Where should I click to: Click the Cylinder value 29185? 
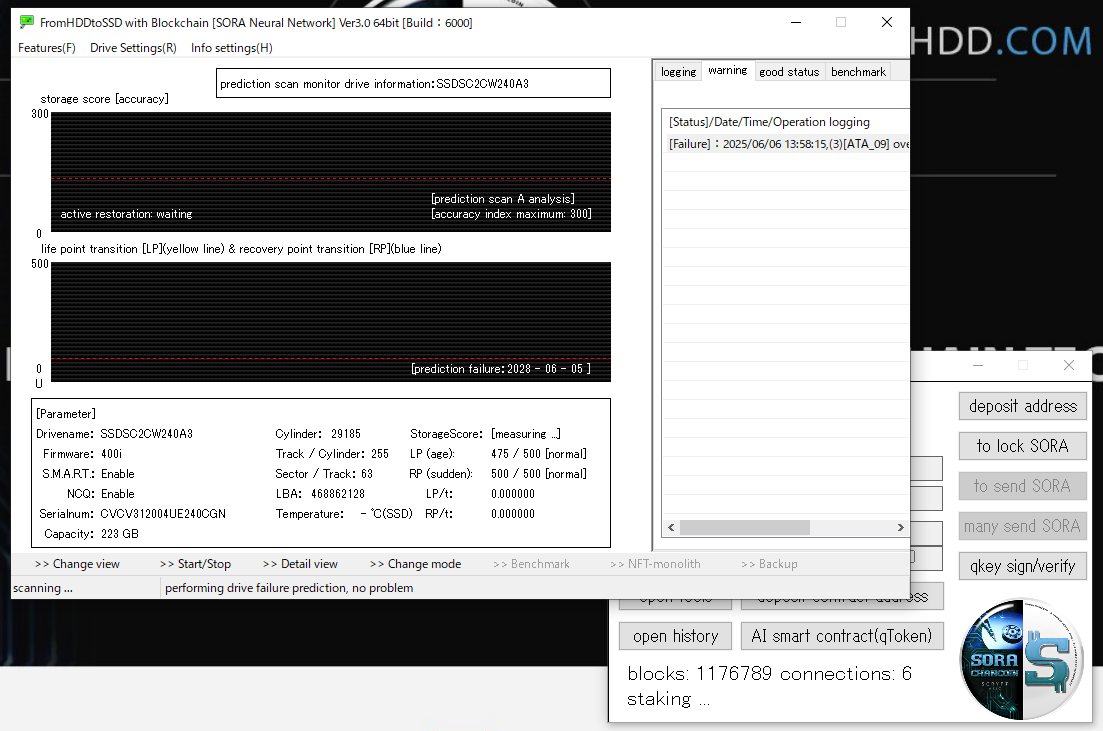coord(346,434)
